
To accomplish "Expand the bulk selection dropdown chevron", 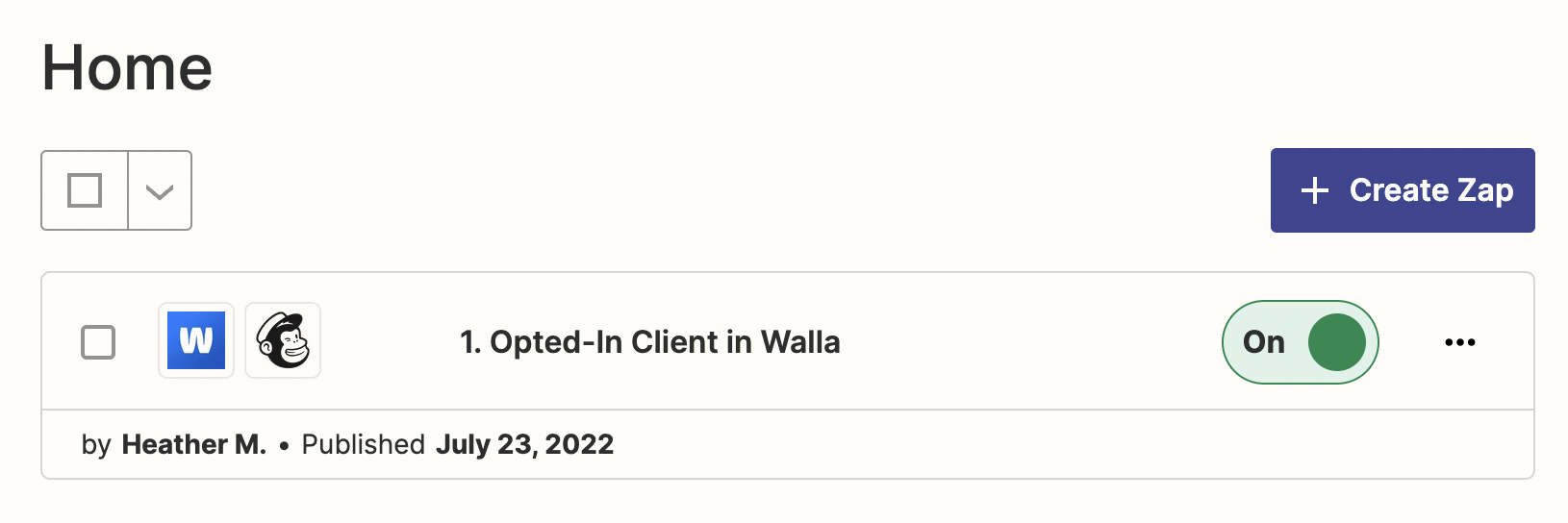I will click(160, 190).
